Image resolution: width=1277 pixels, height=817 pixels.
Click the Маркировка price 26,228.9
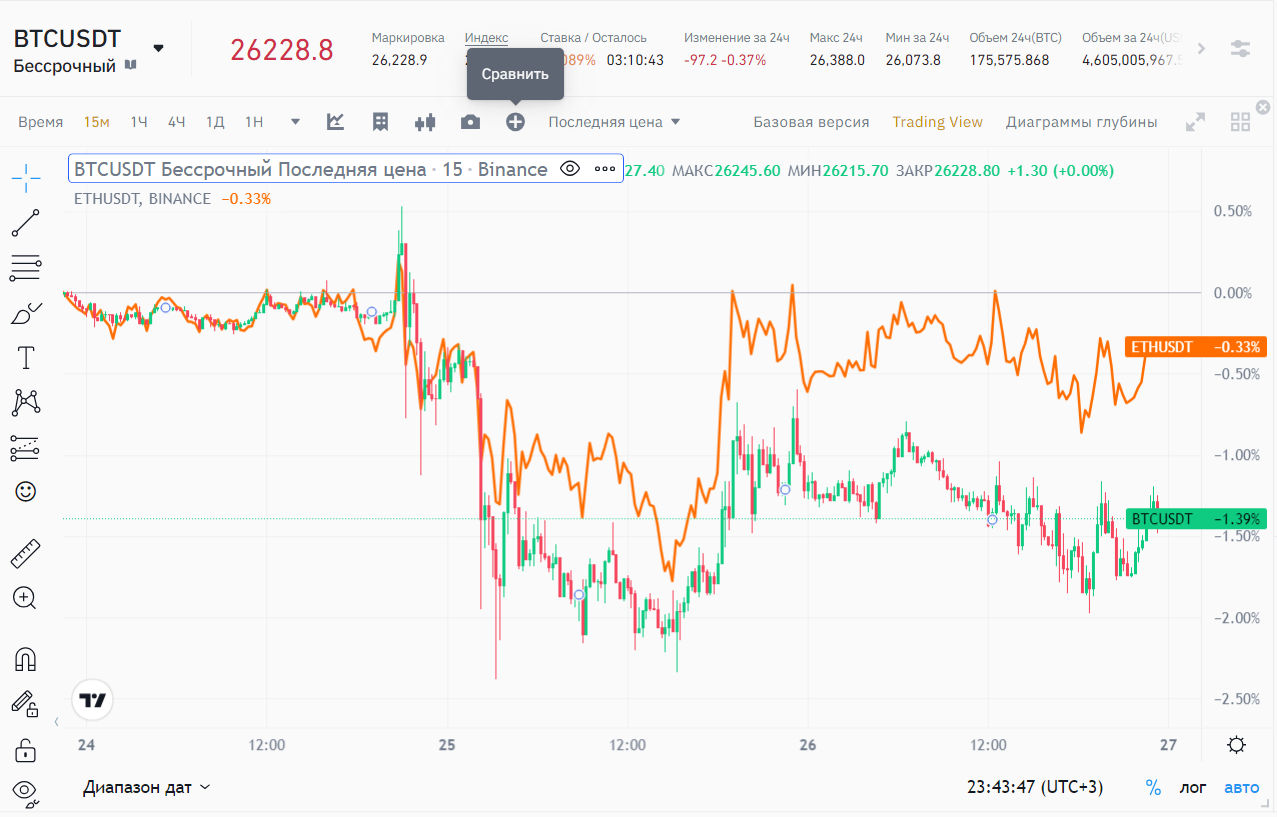[399, 60]
